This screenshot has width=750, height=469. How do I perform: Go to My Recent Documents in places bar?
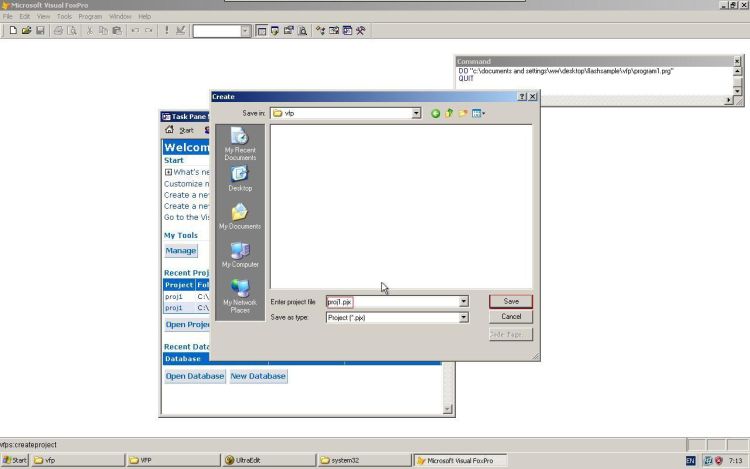[240, 144]
